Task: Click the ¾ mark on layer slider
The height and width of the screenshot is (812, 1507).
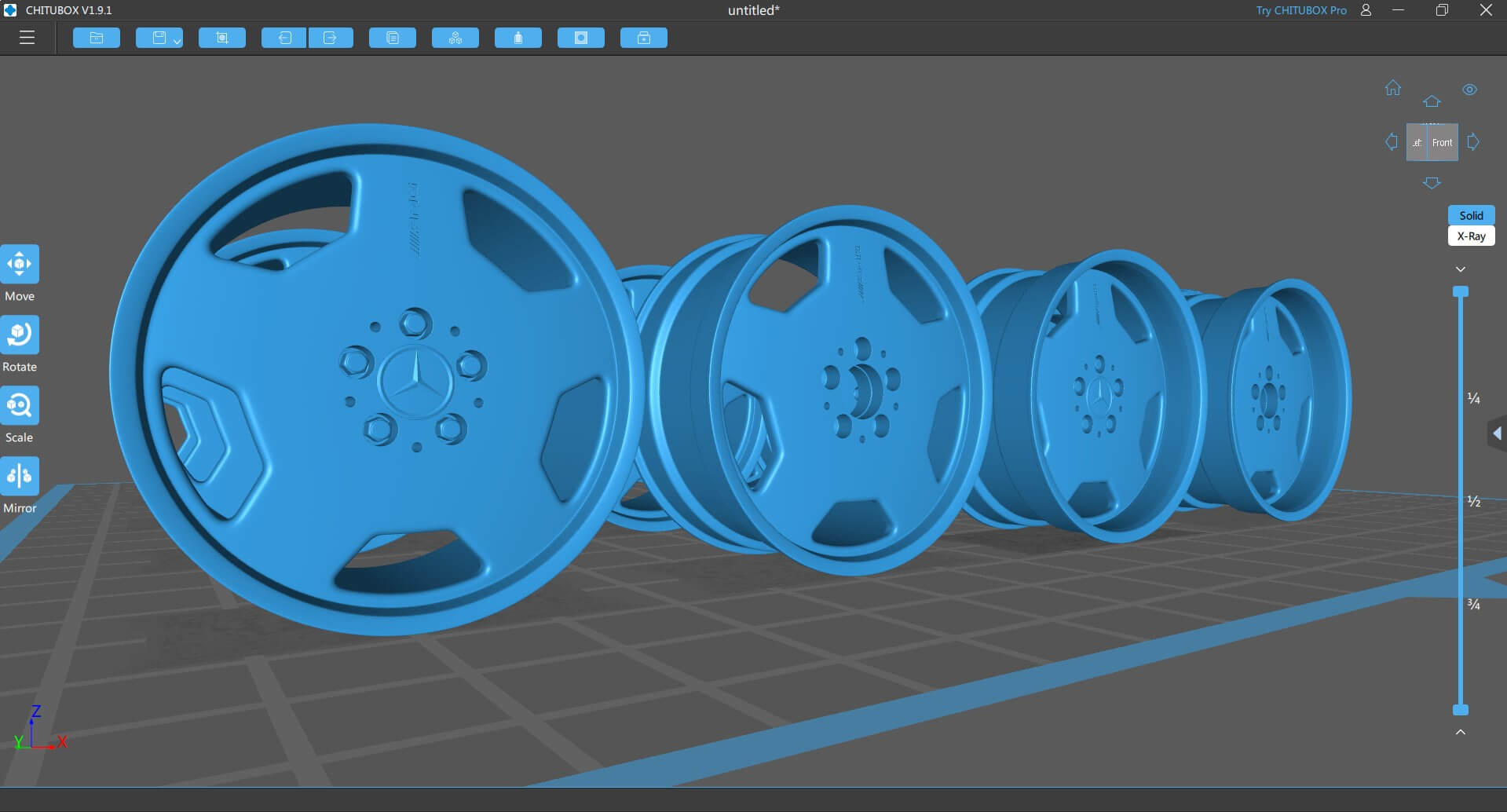Action: coord(1474,604)
